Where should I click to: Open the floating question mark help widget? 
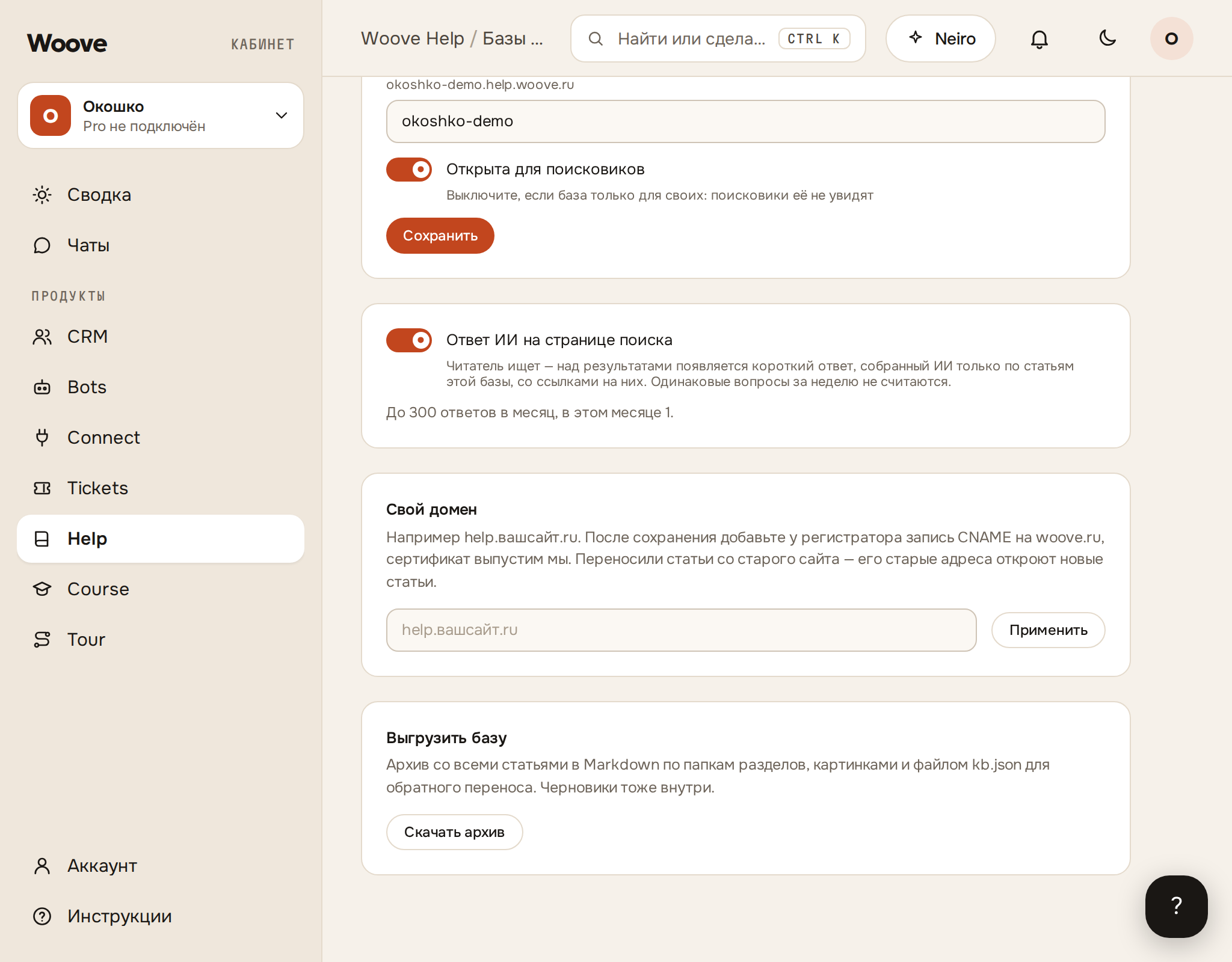point(1176,906)
